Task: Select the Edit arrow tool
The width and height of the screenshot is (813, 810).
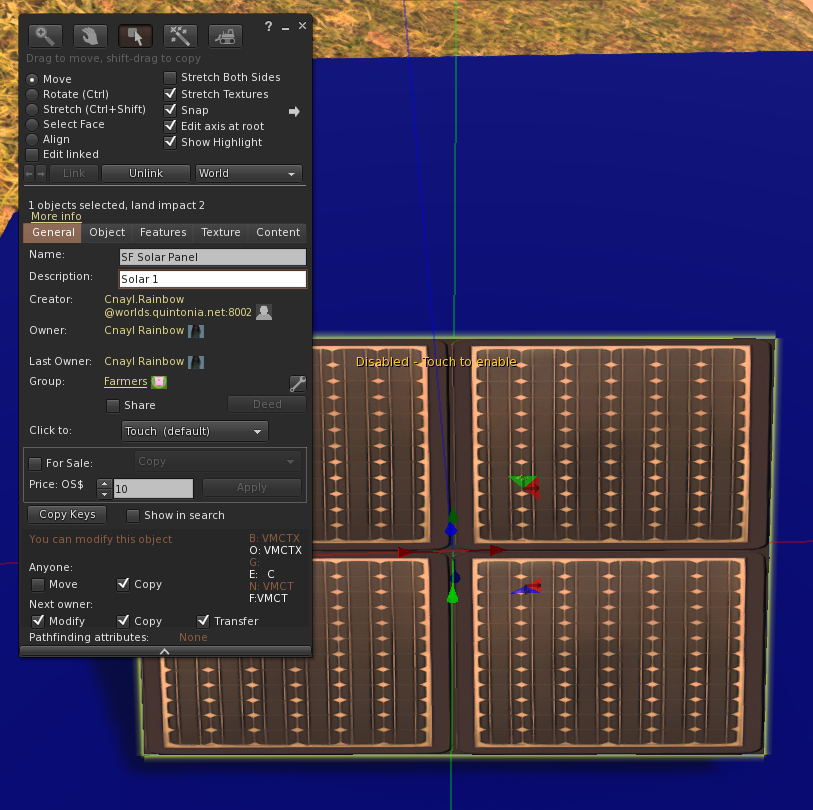Action: (x=135, y=36)
